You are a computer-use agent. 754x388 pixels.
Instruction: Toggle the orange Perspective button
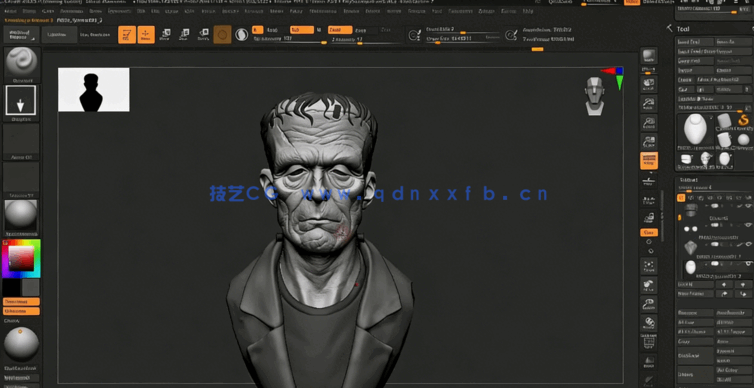(x=649, y=161)
